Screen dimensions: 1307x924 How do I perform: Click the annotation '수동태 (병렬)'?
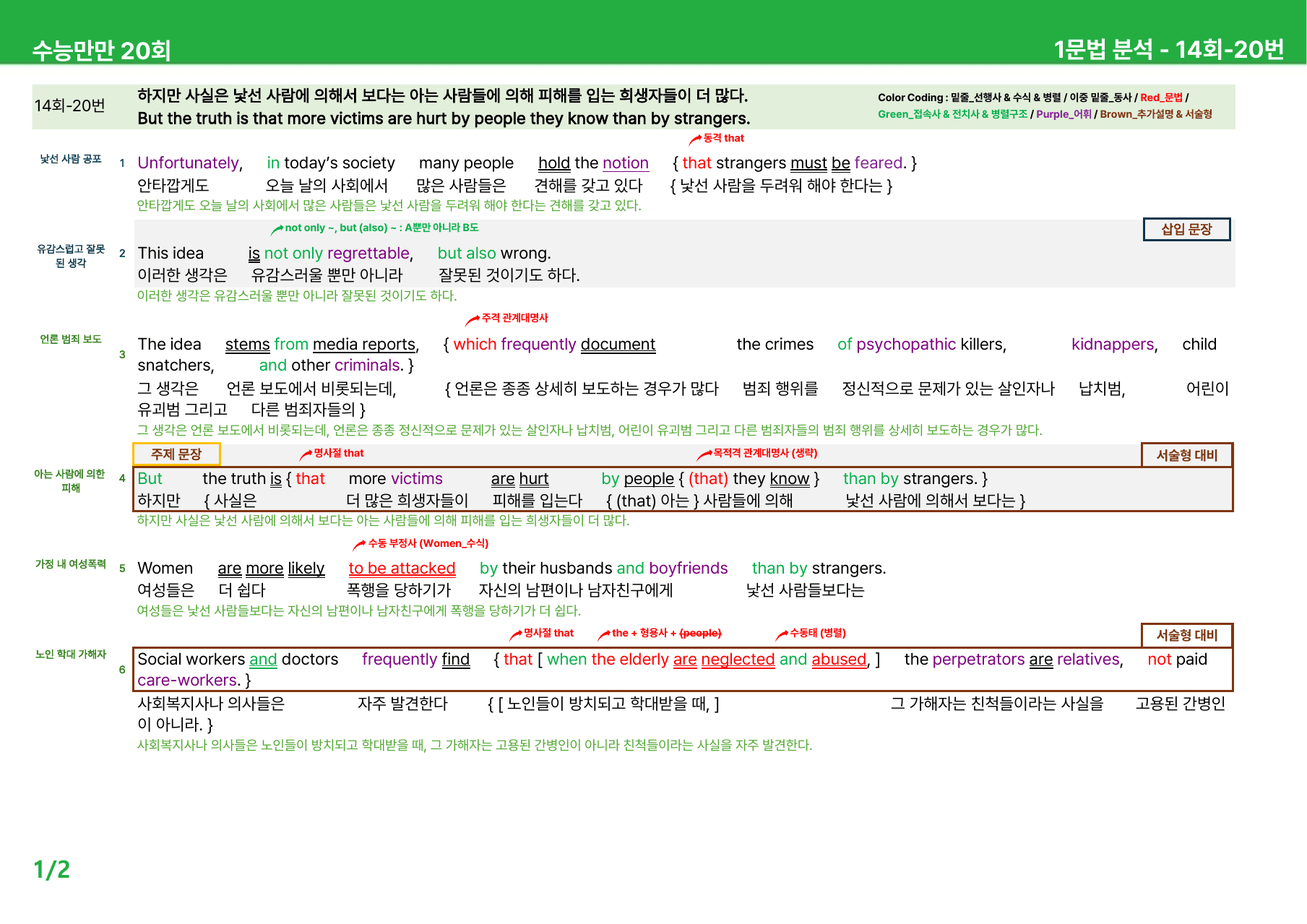pos(817,633)
